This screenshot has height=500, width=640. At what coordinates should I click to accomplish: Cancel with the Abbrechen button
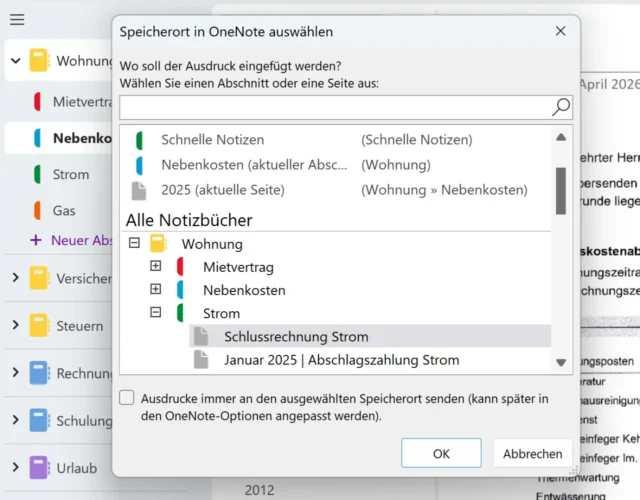tap(532, 453)
